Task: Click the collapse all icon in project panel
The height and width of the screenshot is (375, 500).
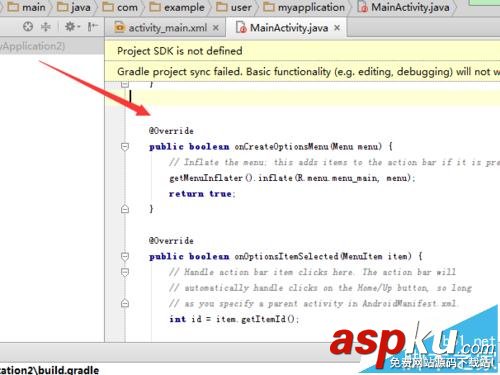Action: (46, 26)
